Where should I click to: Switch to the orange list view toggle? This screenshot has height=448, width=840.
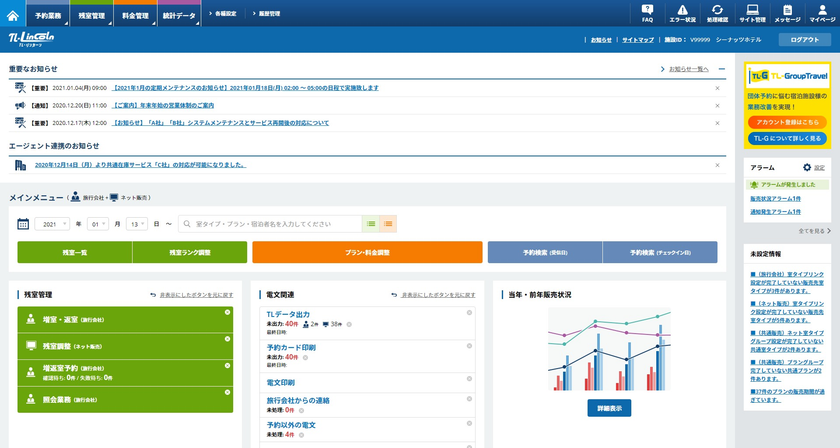(x=388, y=224)
